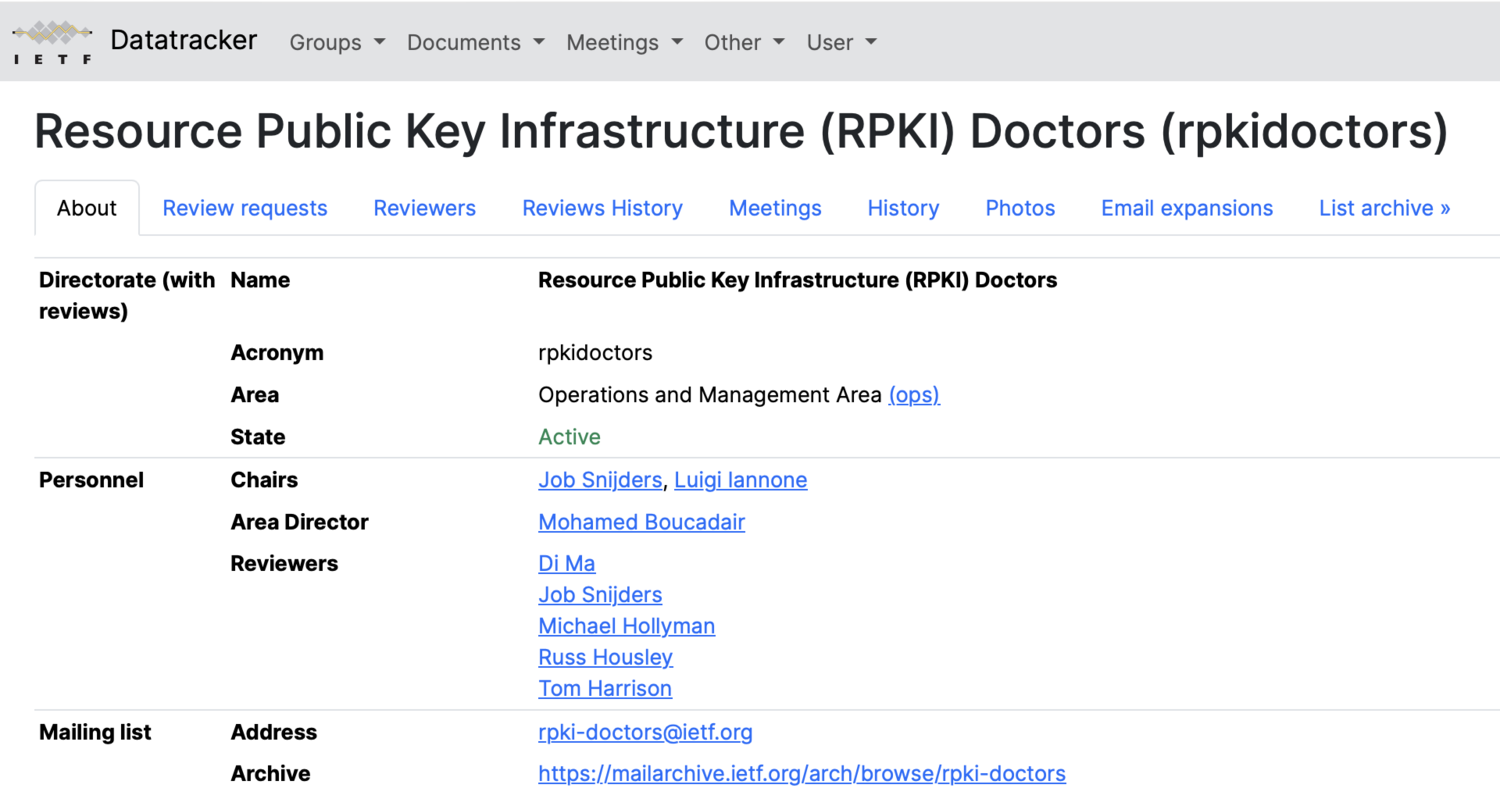This screenshot has height=806, width=1500.
Task: Click the 'Name' field label
Action: pyautogui.click(x=260, y=280)
